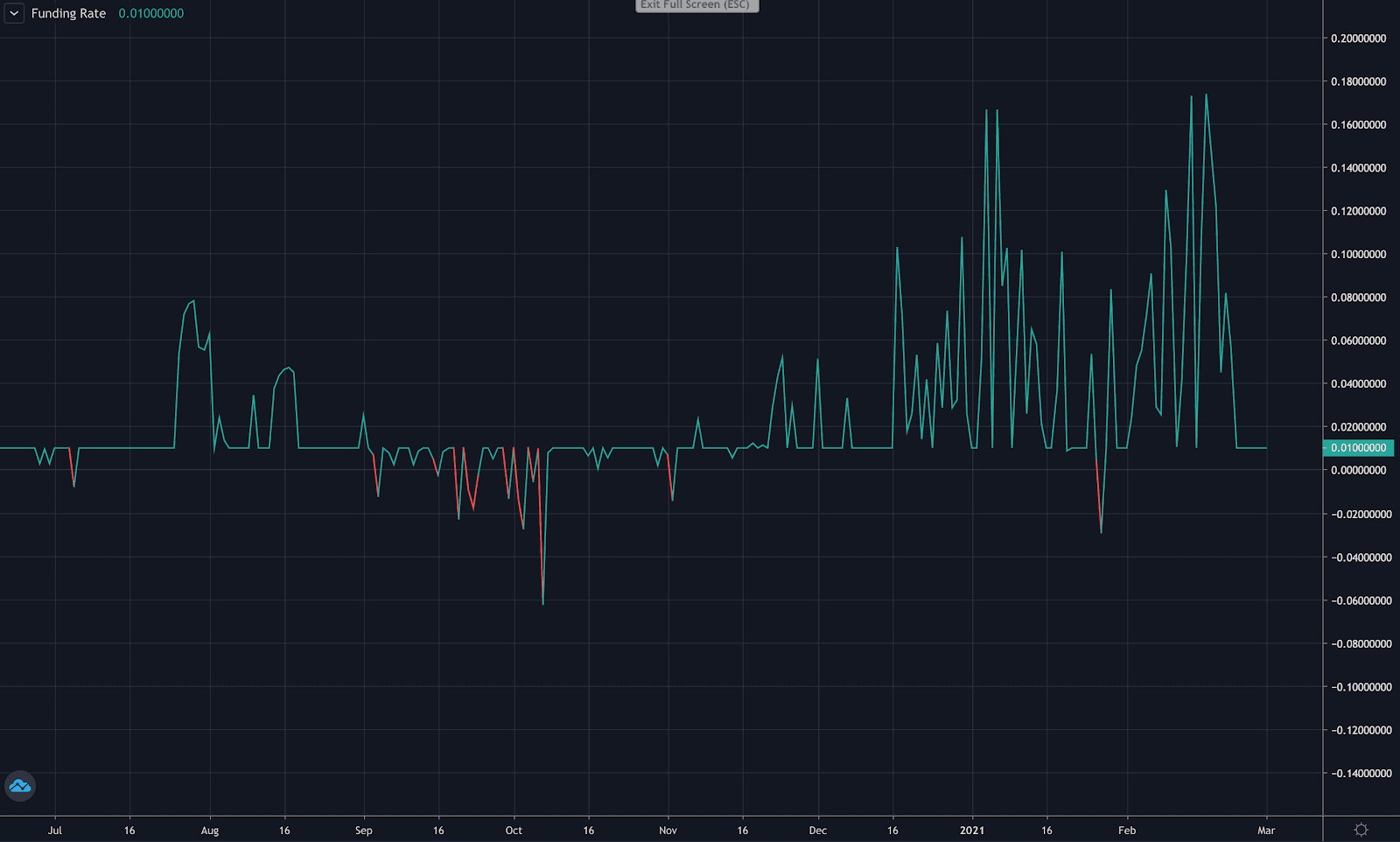
Task: Click the Aug label on time axis
Action: click(x=210, y=830)
